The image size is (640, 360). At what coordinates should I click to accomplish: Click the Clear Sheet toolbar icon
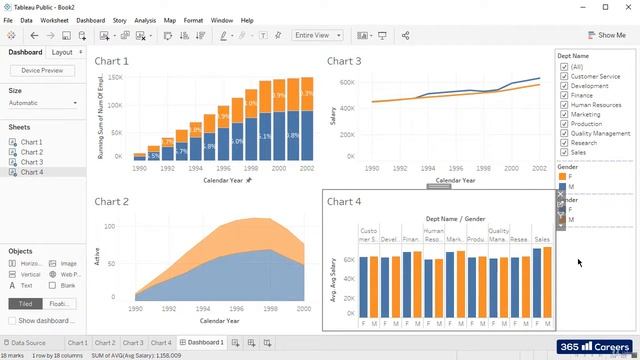[x=140, y=36]
